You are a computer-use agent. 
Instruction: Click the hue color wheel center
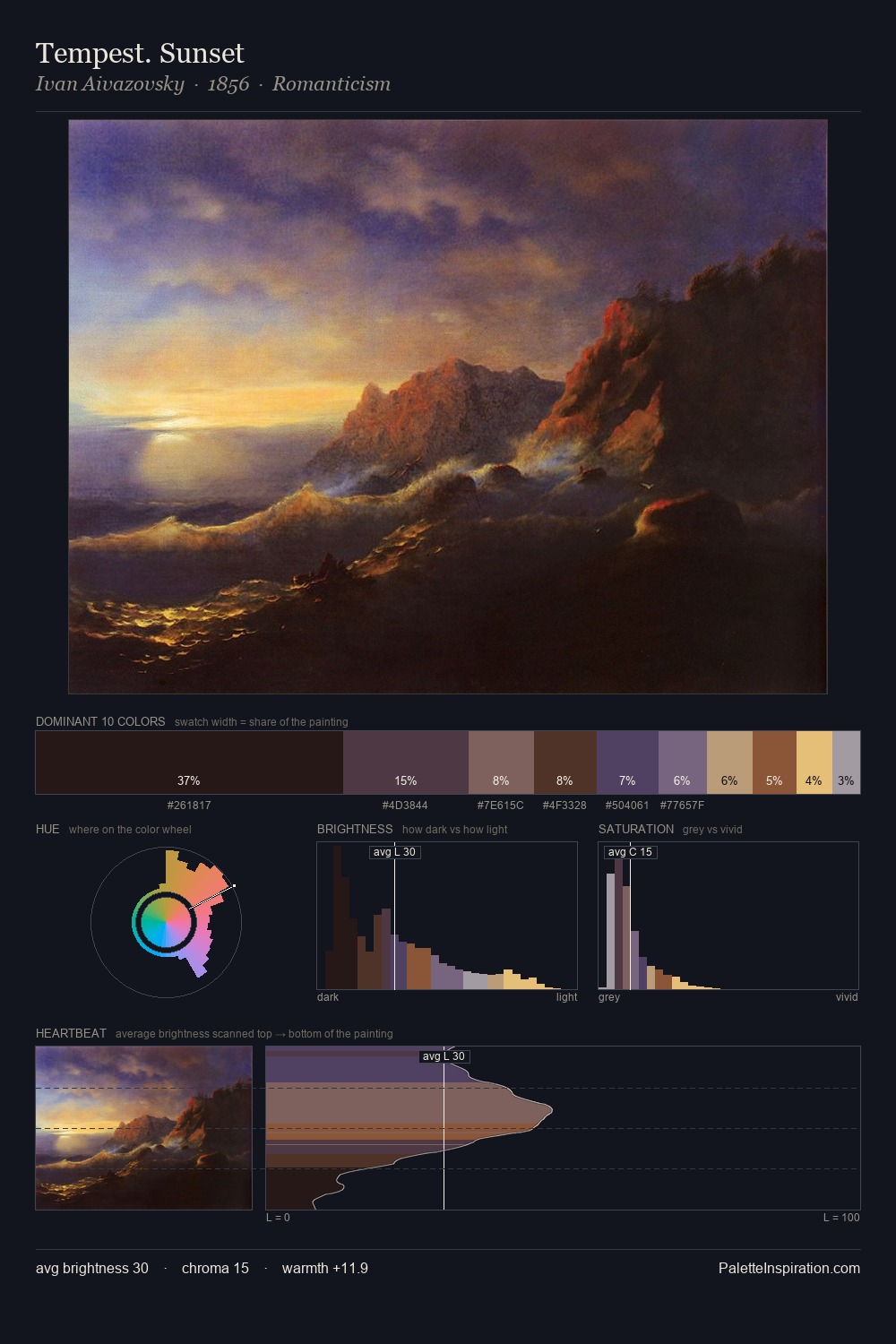tap(166, 921)
